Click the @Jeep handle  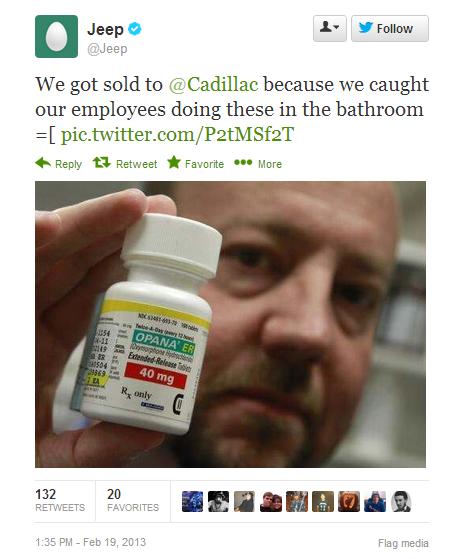pyautogui.click(x=107, y=49)
